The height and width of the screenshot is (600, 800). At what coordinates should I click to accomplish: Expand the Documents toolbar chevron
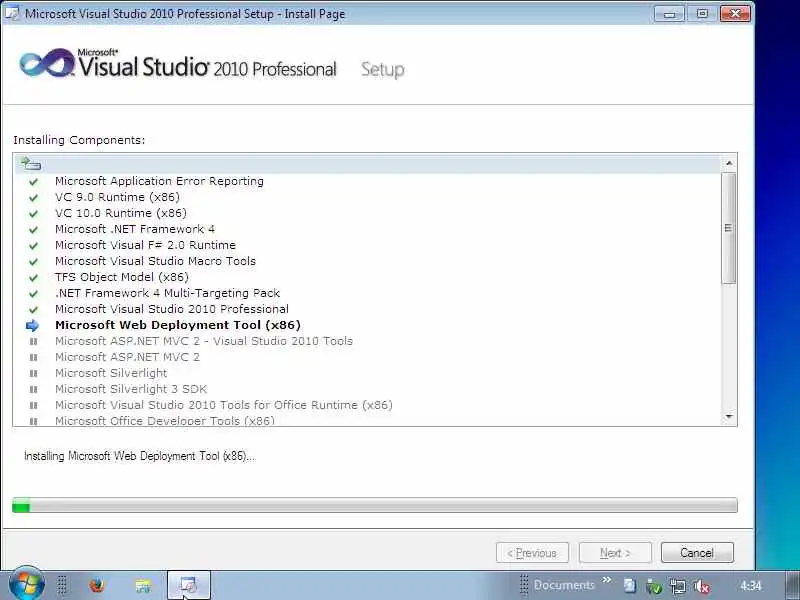[x=606, y=580]
